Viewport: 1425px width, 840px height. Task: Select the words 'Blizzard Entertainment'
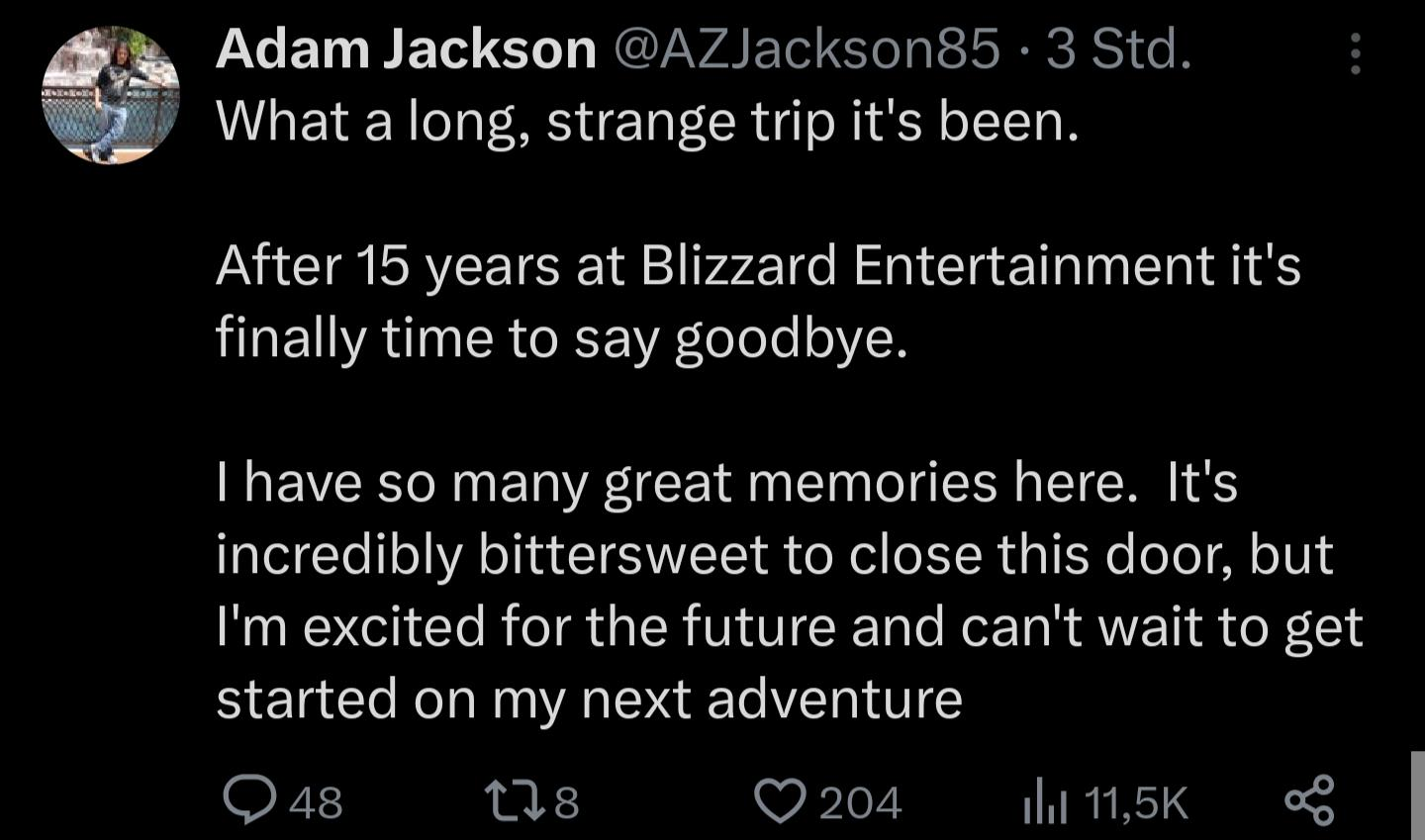point(928,265)
